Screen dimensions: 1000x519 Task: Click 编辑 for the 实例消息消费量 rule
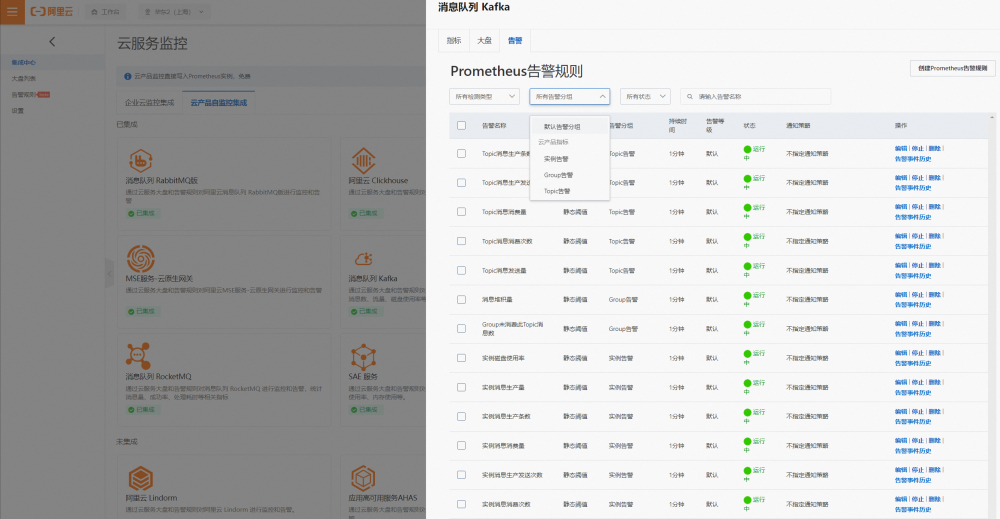tap(901, 441)
